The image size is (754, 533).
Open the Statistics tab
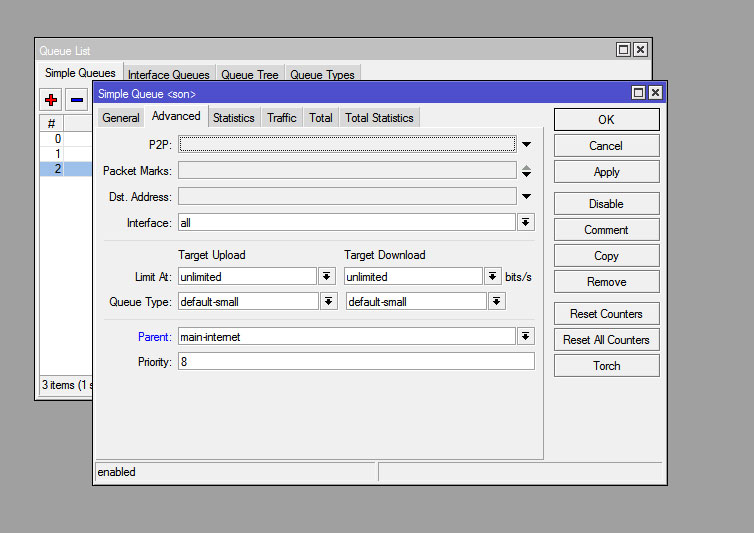[x=233, y=118]
